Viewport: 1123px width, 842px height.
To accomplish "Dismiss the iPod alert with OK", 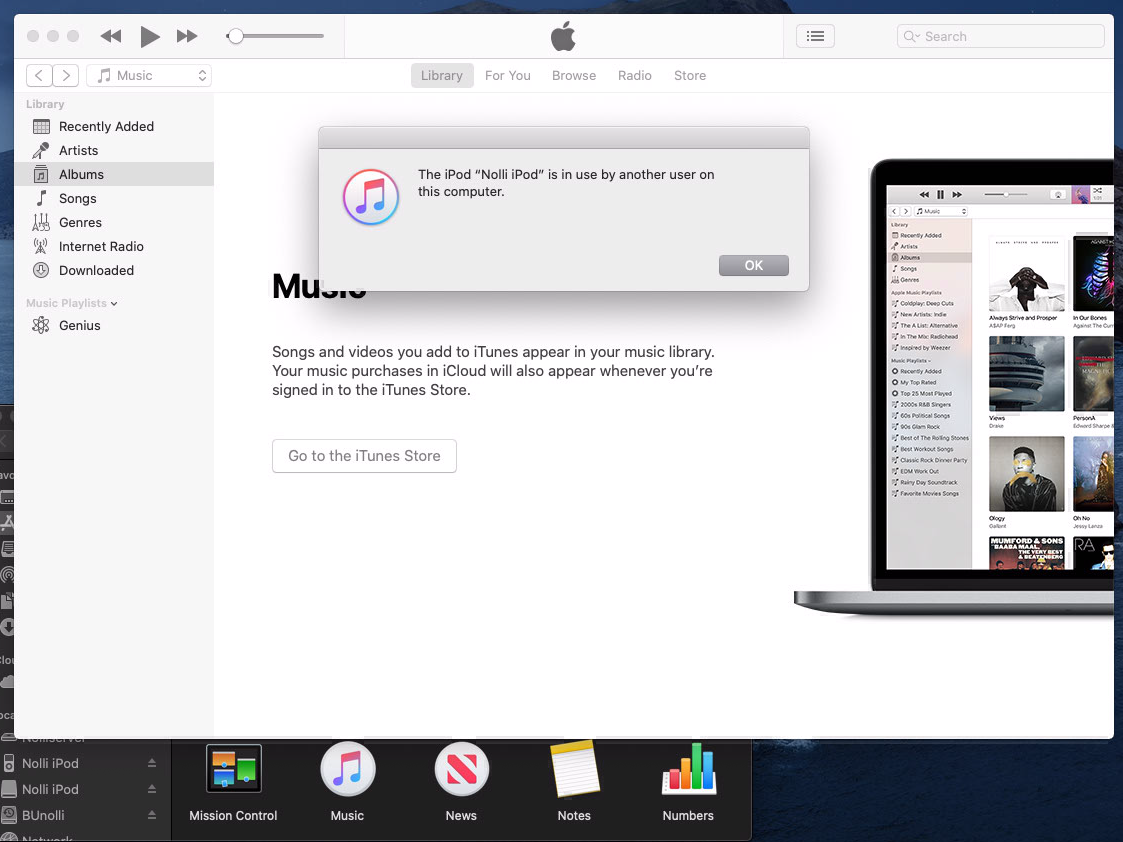I will (x=753, y=265).
